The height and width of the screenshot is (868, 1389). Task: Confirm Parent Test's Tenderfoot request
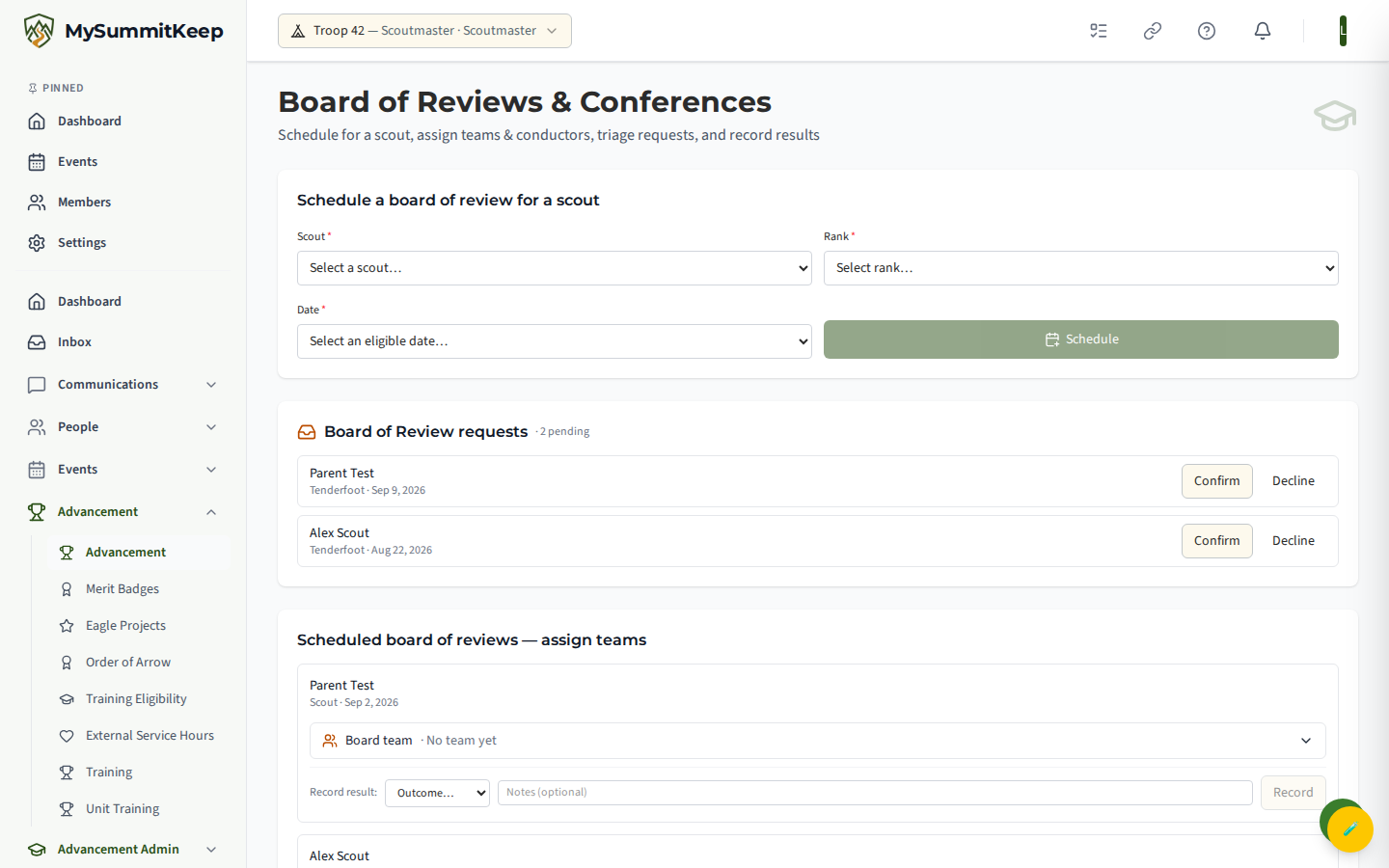point(1216,481)
